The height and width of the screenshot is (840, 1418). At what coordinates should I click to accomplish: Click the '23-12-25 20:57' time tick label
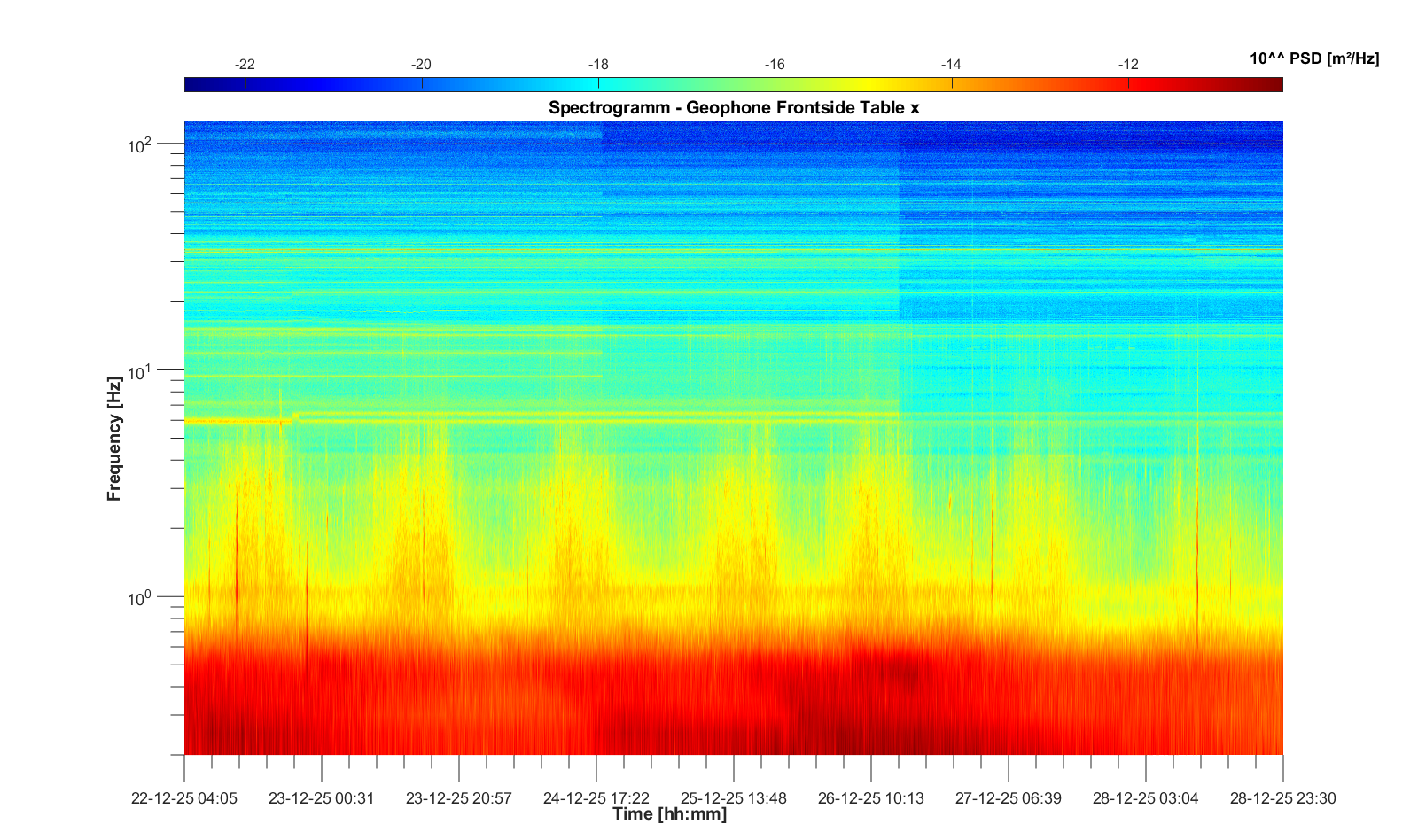459,798
